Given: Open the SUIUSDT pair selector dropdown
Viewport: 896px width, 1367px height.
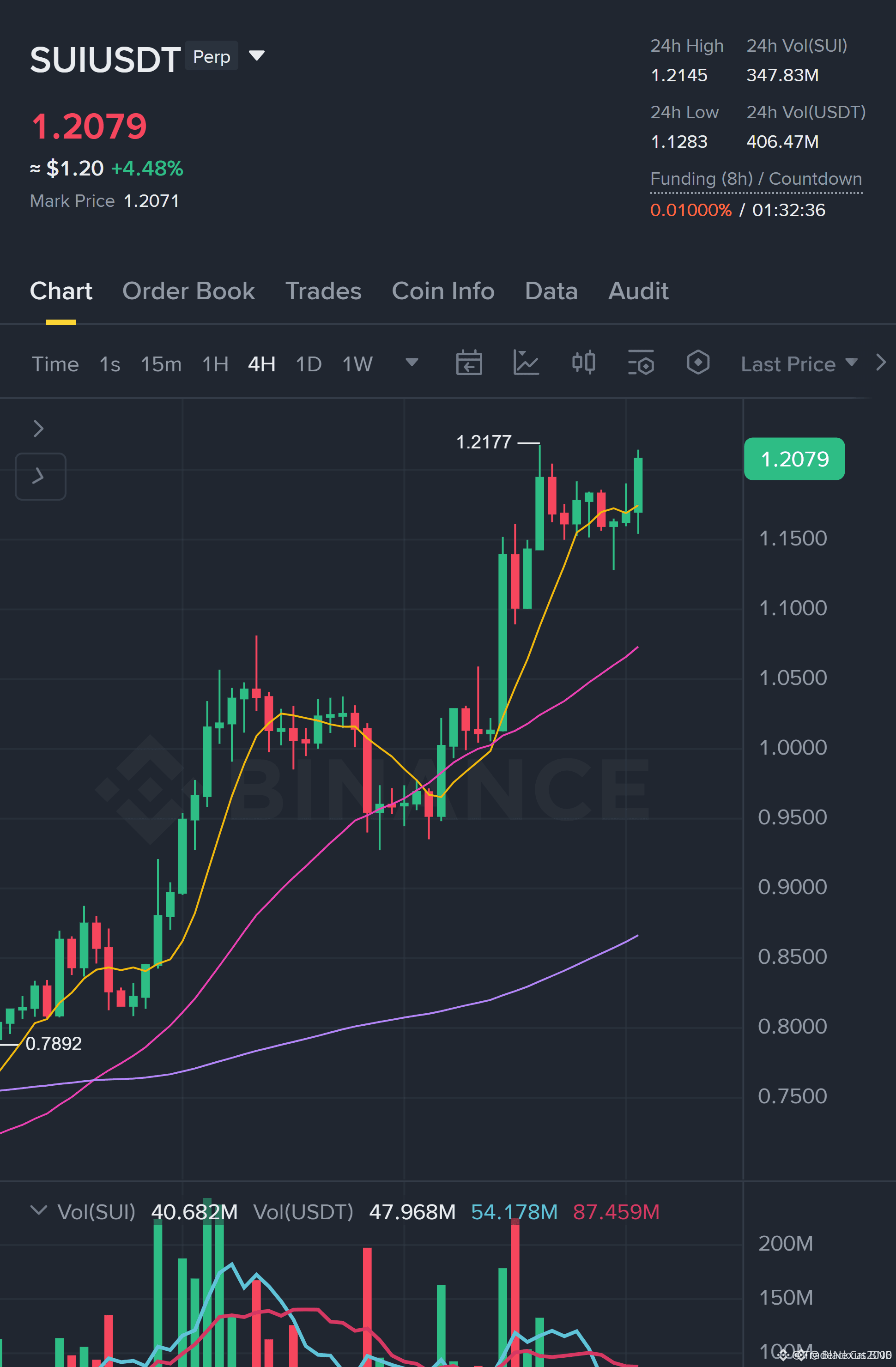Looking at the screenshot, I should pos(256,56).
